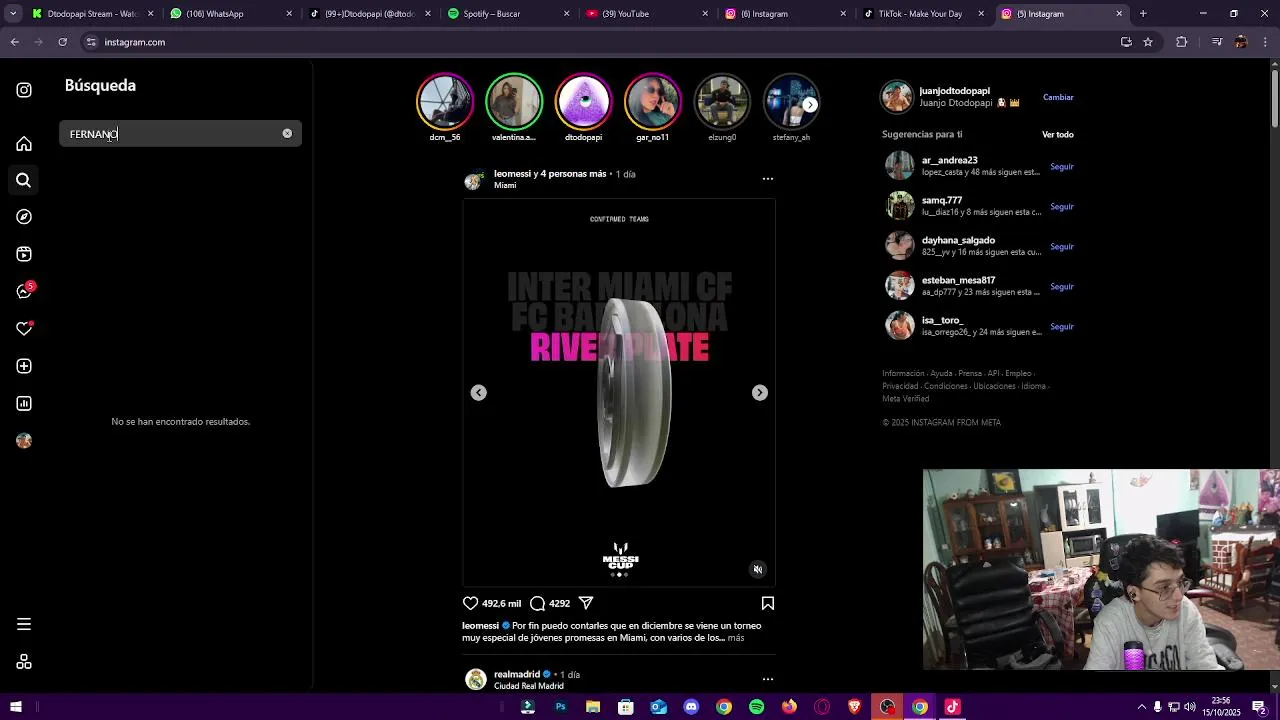The width and height of the screenshot is (1280, 720).
Task: Switch to TikTok - Make Your Day tab
Action: [x=923, y=14]
